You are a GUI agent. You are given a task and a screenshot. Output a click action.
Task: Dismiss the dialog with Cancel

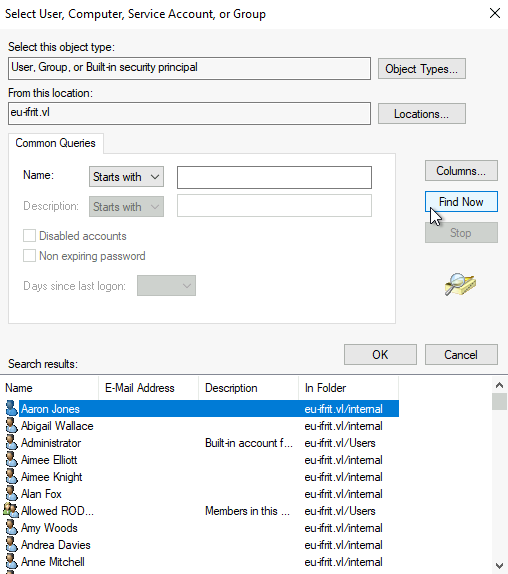pyautogui.click(x=461, y=354)
